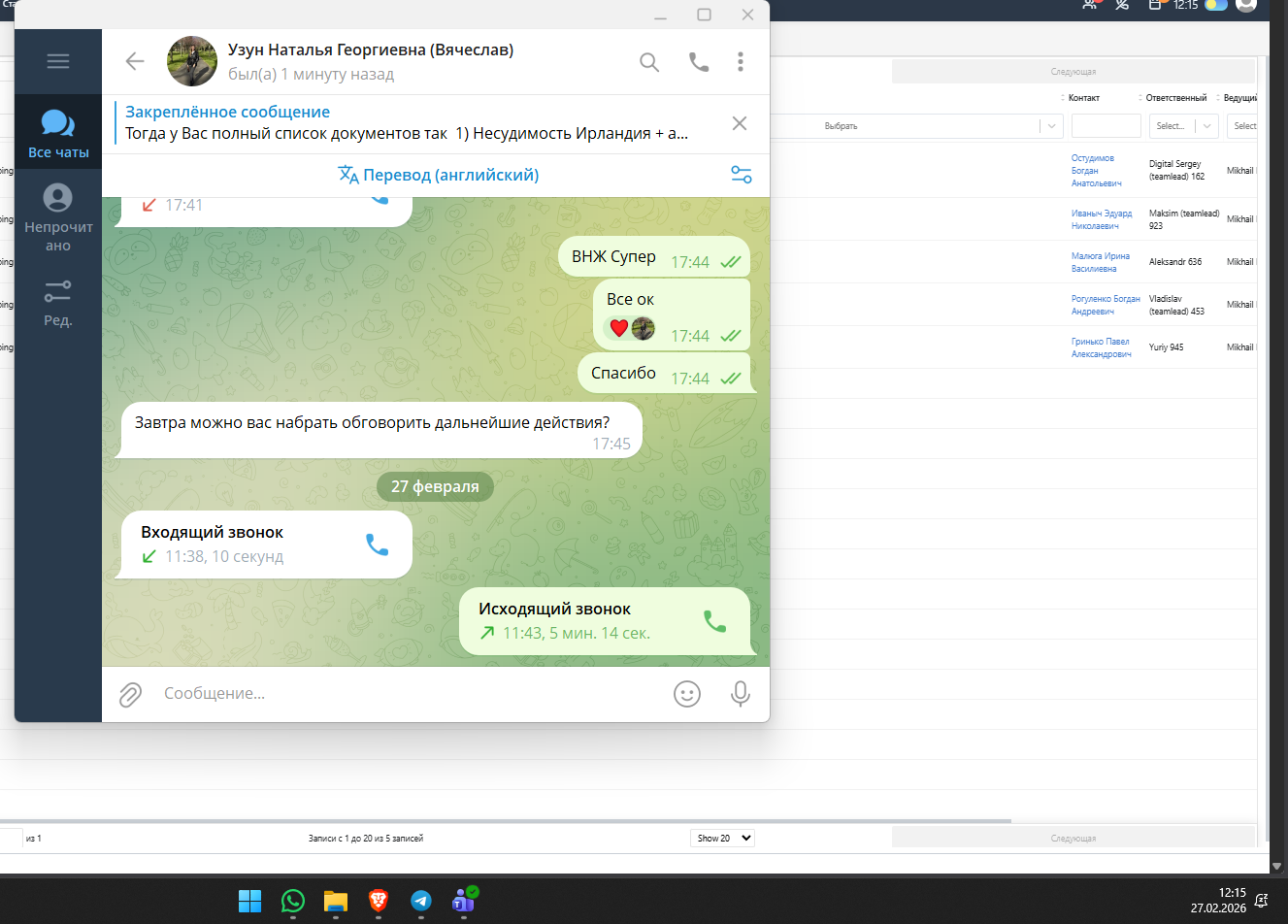Go back from the chat
The height and width of the screenshot is (924, 1288).
pos(135,61)
